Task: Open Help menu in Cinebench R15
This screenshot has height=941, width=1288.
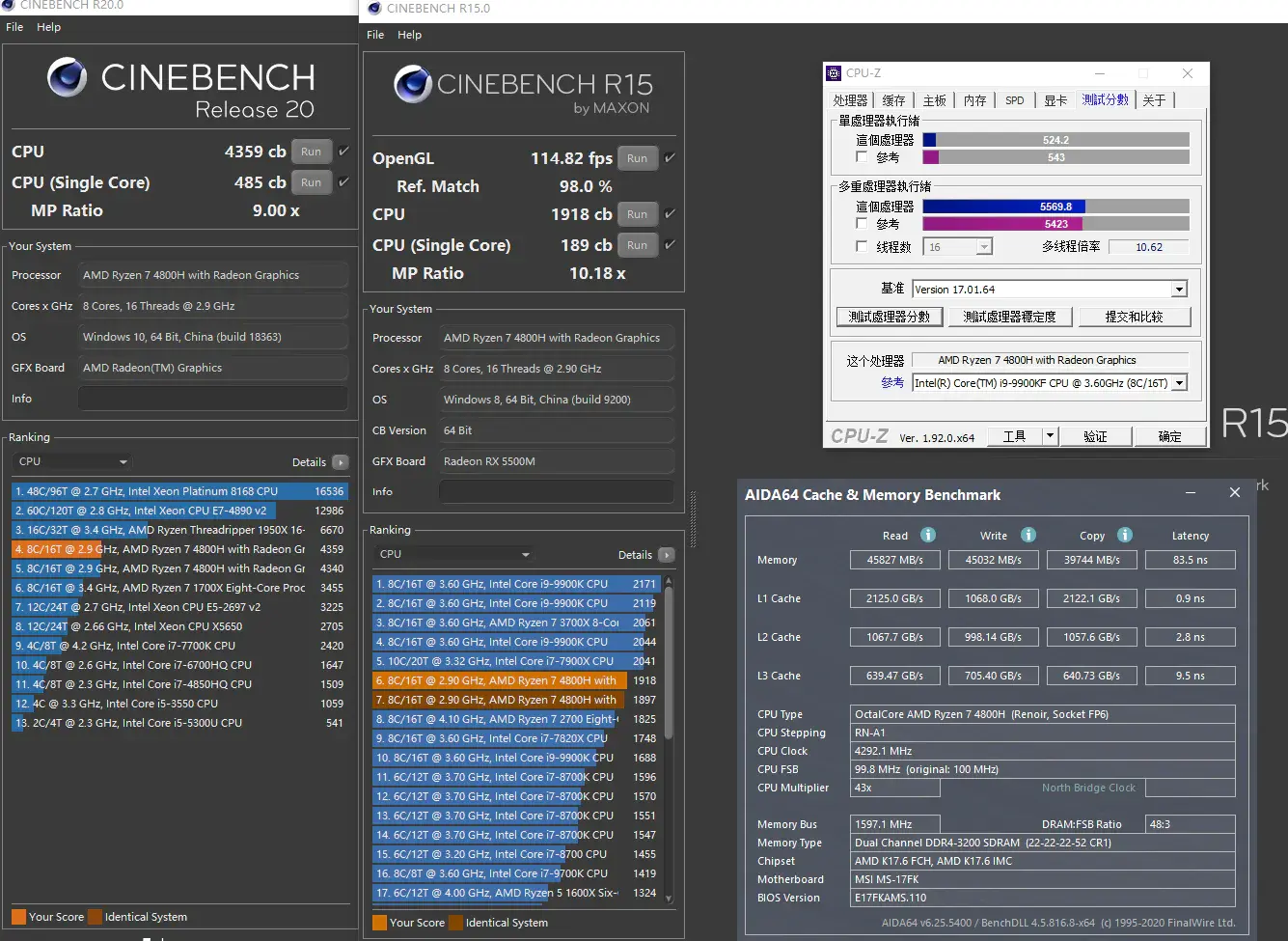Action: coord(409,35)
